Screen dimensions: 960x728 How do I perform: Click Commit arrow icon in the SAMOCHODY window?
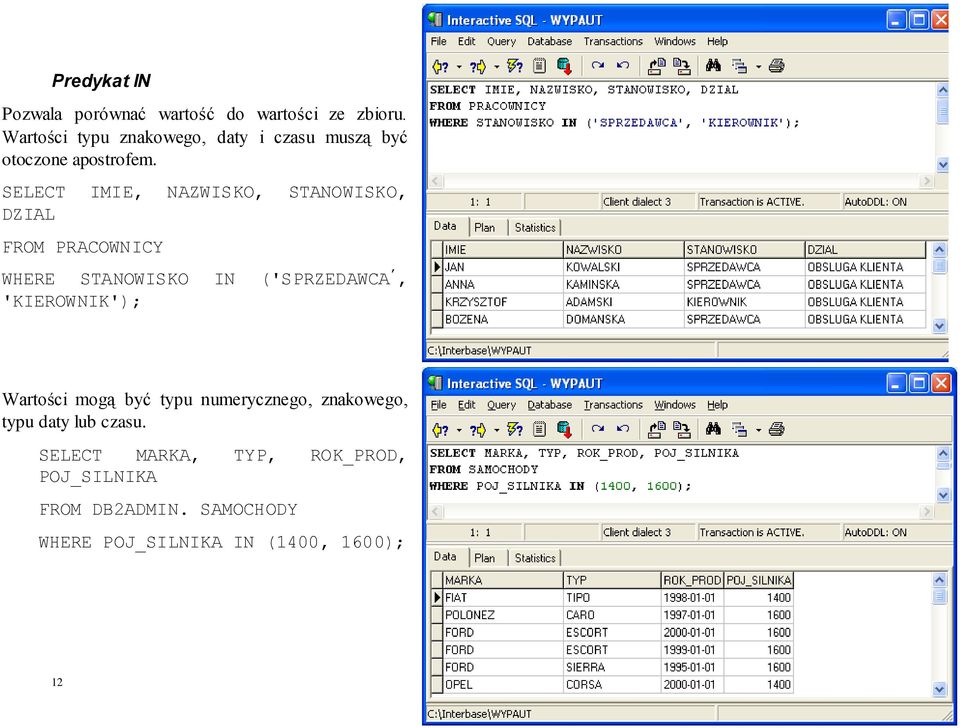(x=598, y=429)
